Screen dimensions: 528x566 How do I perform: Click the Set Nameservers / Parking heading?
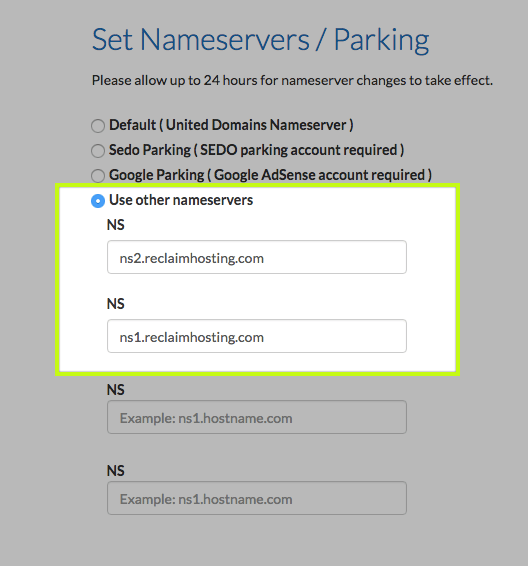[x=261, y=40]
